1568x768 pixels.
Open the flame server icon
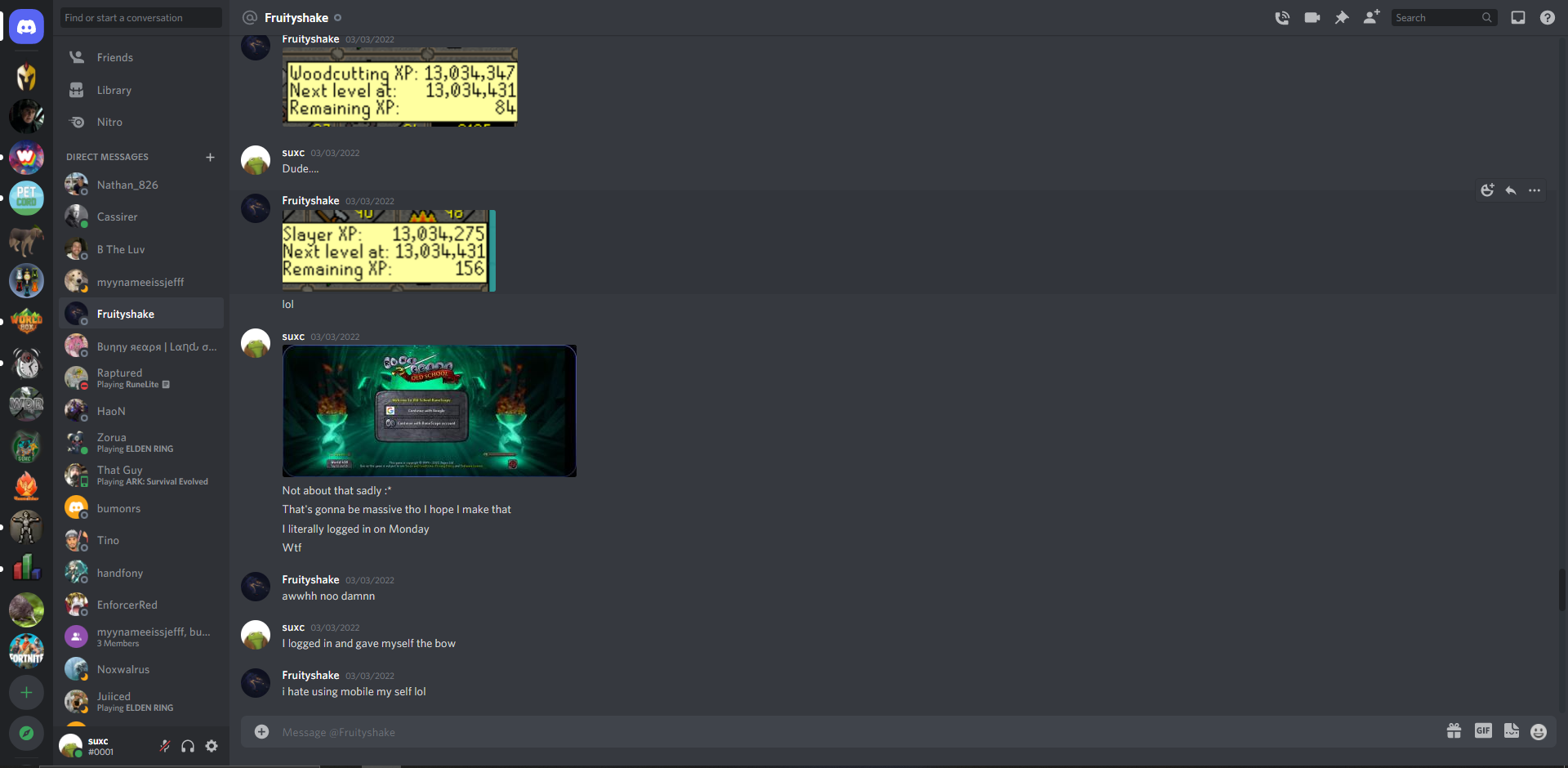pyautogui.click(x=26, y=486)
